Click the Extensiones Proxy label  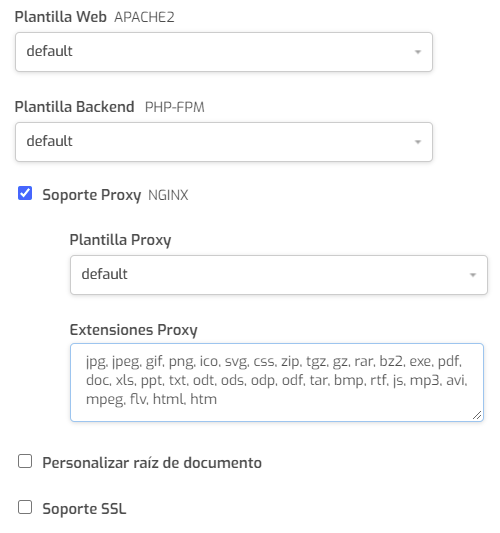(134, 330)
